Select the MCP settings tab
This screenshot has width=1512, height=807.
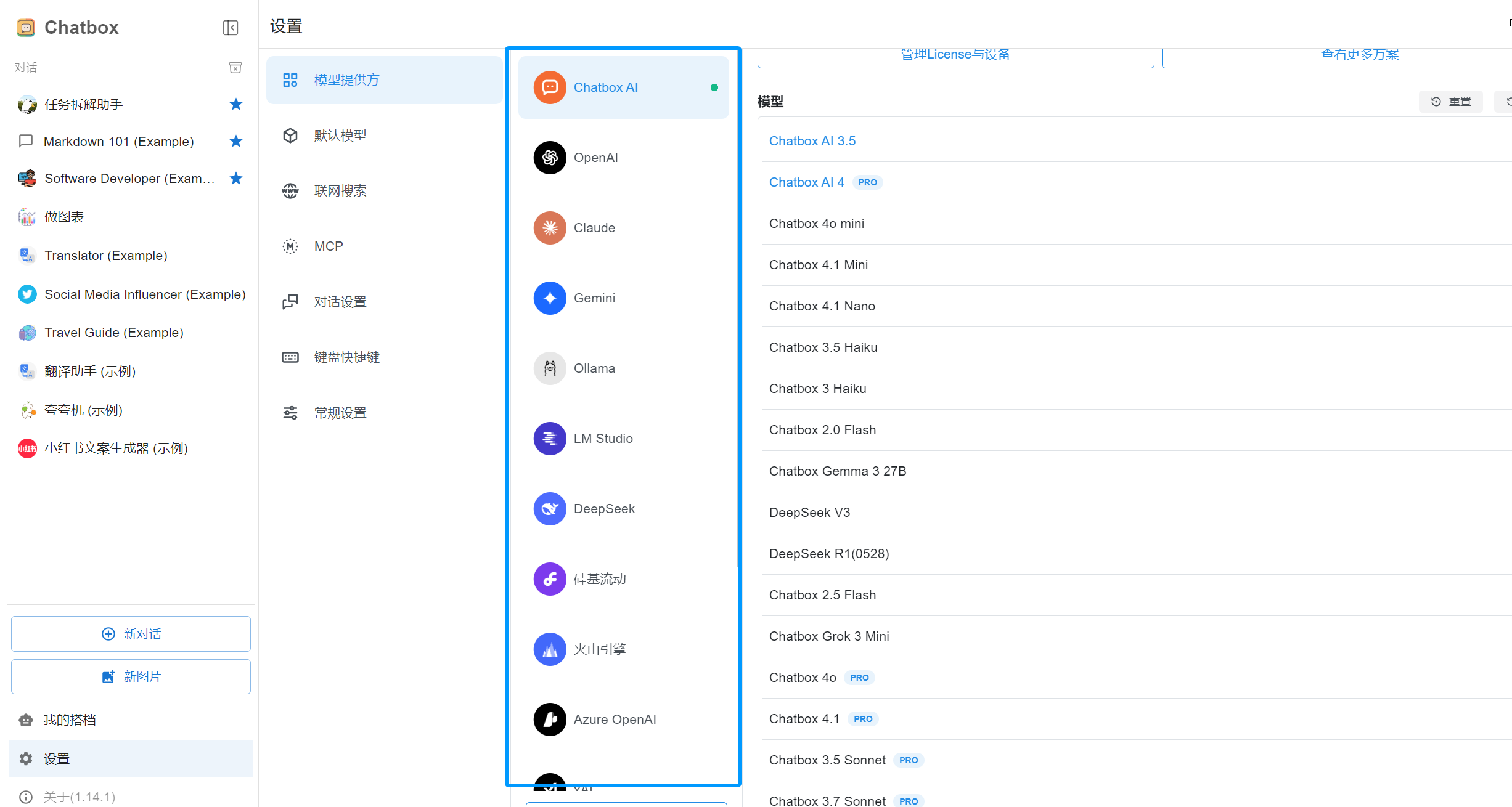pos(385,246)
